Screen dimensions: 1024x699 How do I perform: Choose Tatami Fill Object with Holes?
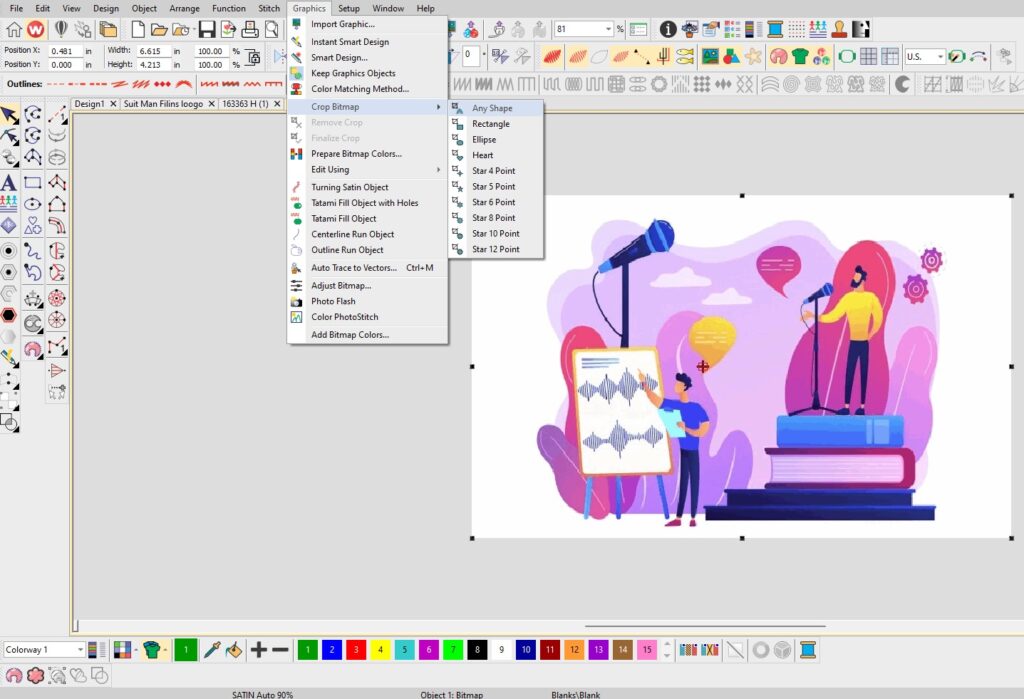pyautogui.click(x=368, y=203)
